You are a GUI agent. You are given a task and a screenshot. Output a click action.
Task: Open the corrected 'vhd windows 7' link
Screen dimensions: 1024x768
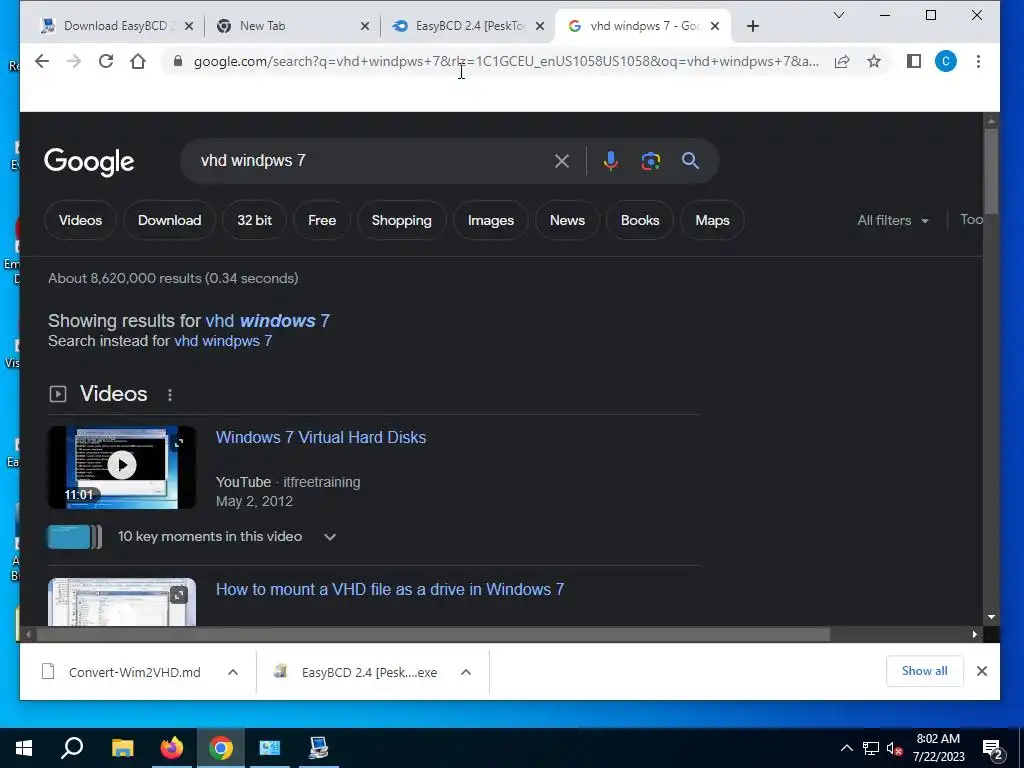pos(268,321)
